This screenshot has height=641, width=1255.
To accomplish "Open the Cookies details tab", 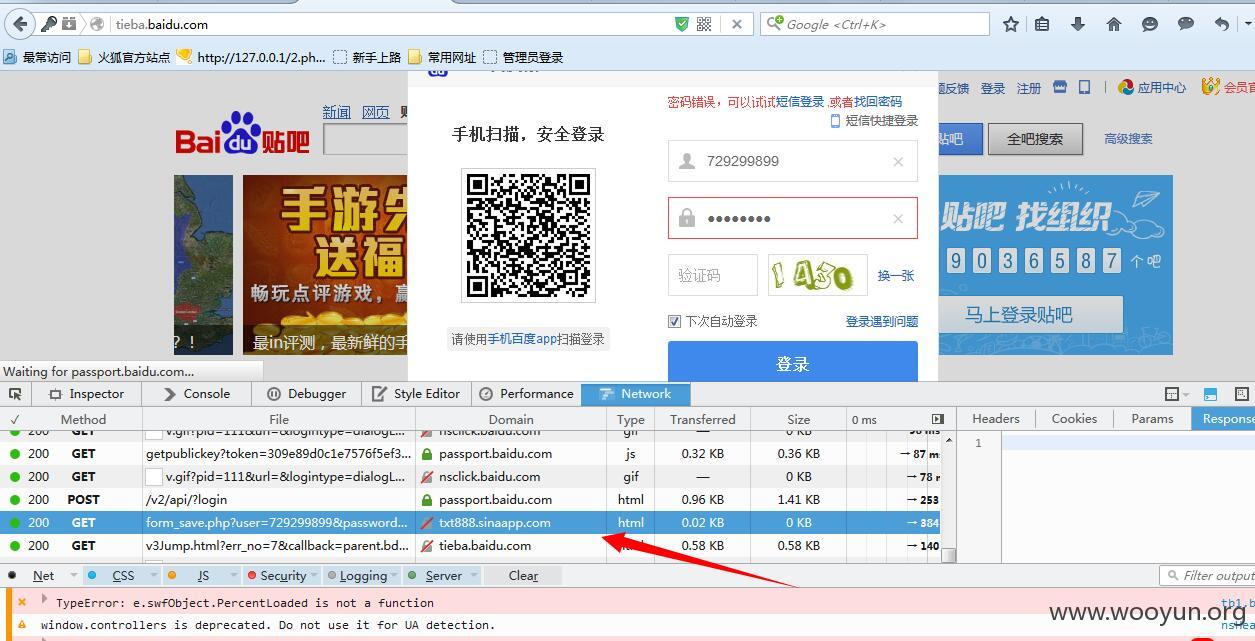I will (x=1074, y=419).
